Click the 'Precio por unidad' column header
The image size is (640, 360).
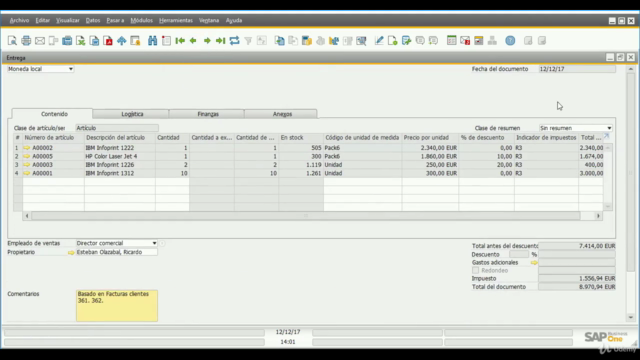pyautogui.click(x=430, y=138)
